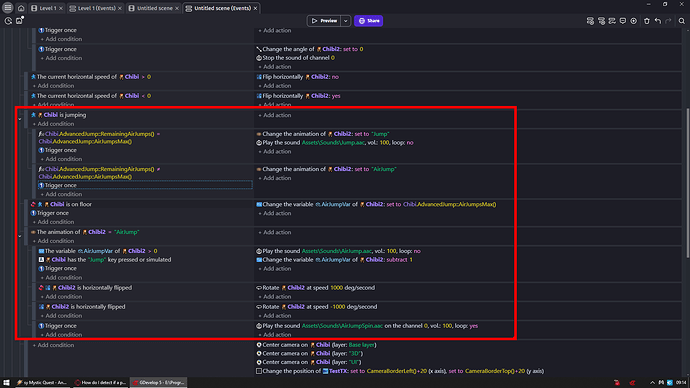The image size is (690, 388).
Task: Click the events sheet vertical scrollbar
Action: 687,183
